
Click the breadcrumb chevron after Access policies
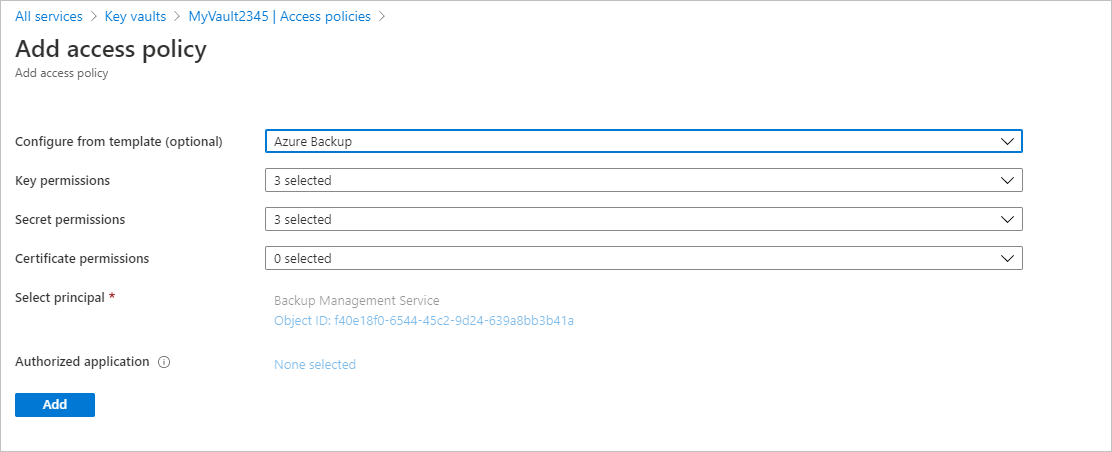381,17
